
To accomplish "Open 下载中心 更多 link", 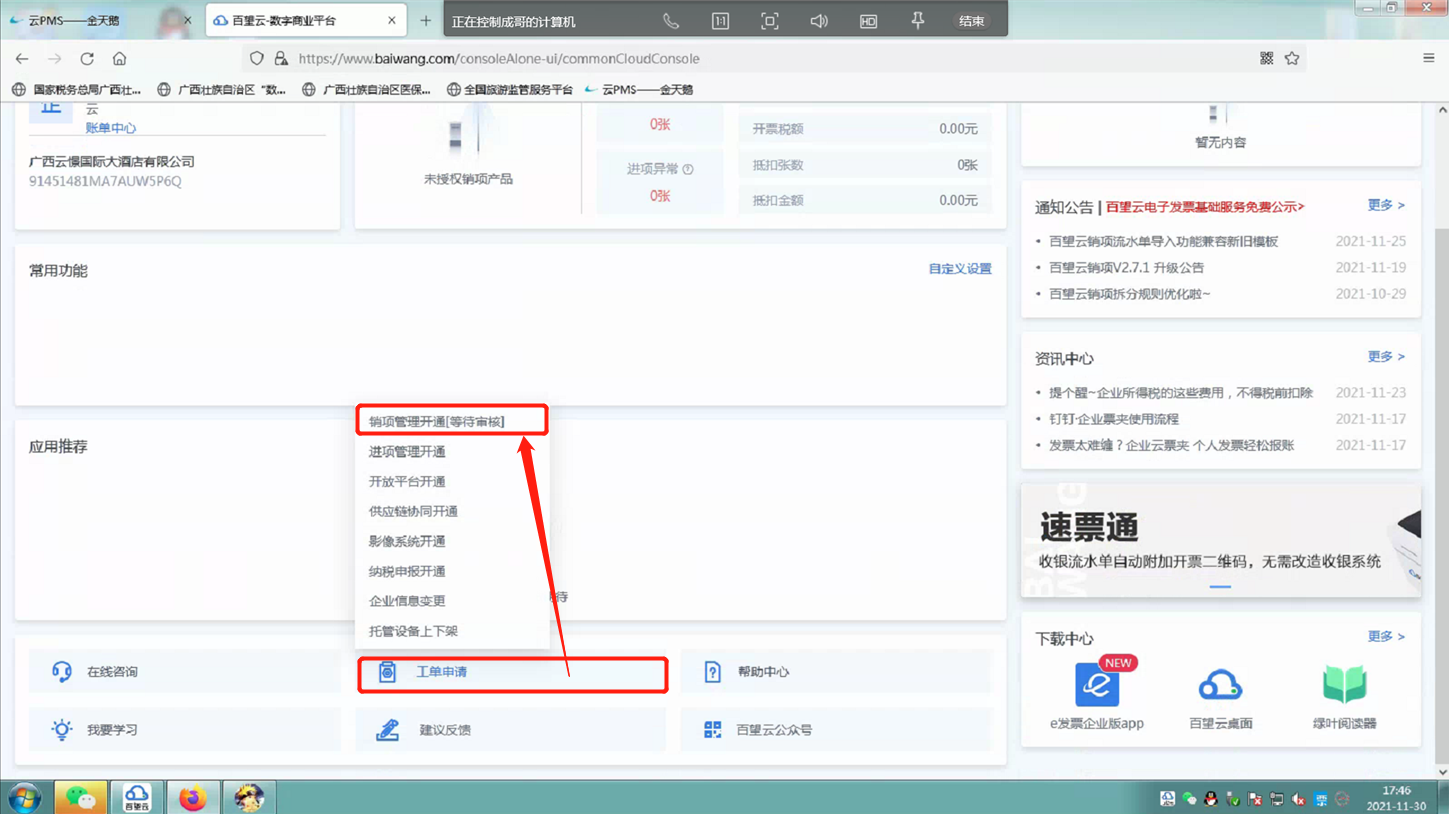I will [1385, 637].
